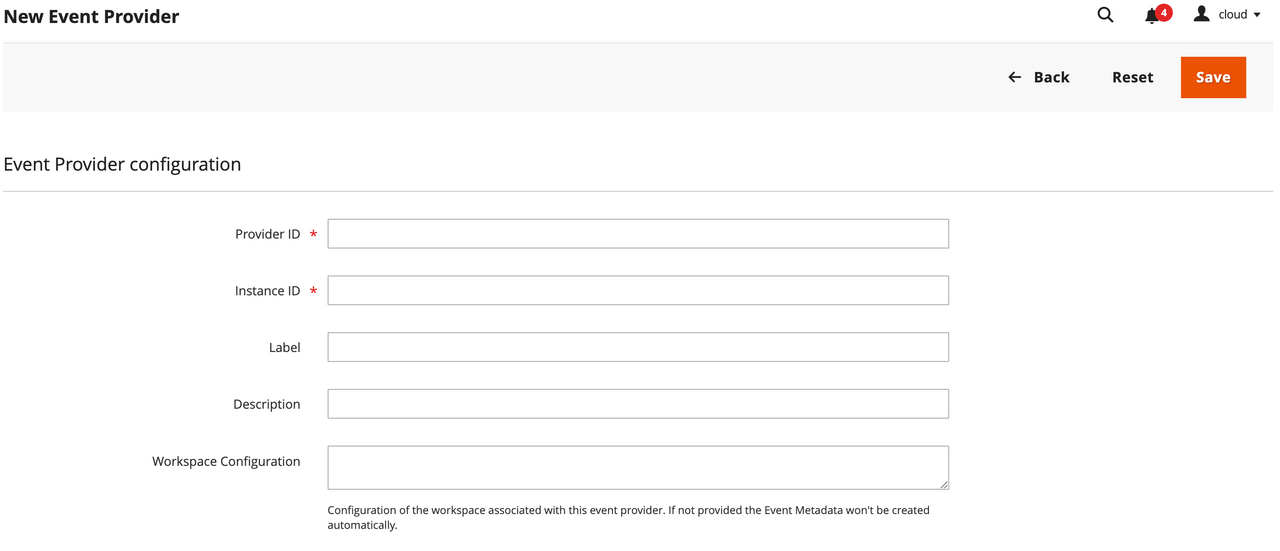
Task: Expand the cloud account dropdown arrow
Action: pyautogui.click(x=1257, y=15)
